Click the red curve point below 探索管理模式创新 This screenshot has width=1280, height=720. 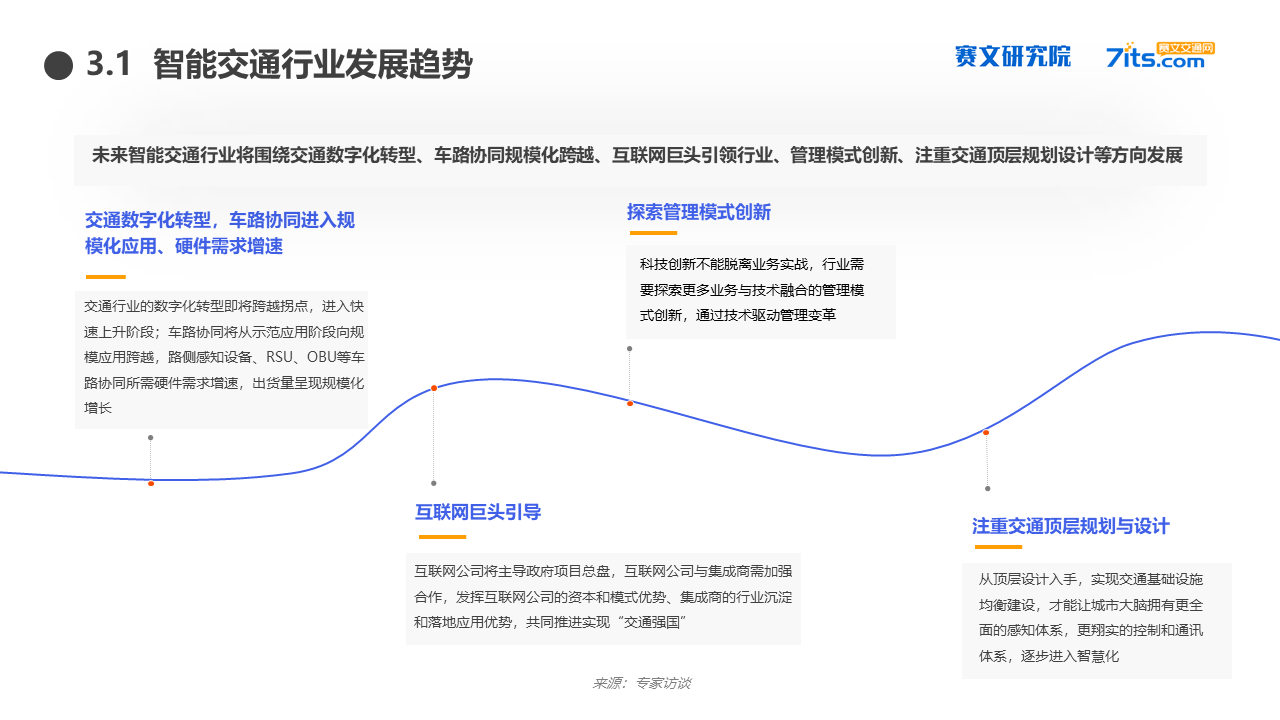pos(630,403)
